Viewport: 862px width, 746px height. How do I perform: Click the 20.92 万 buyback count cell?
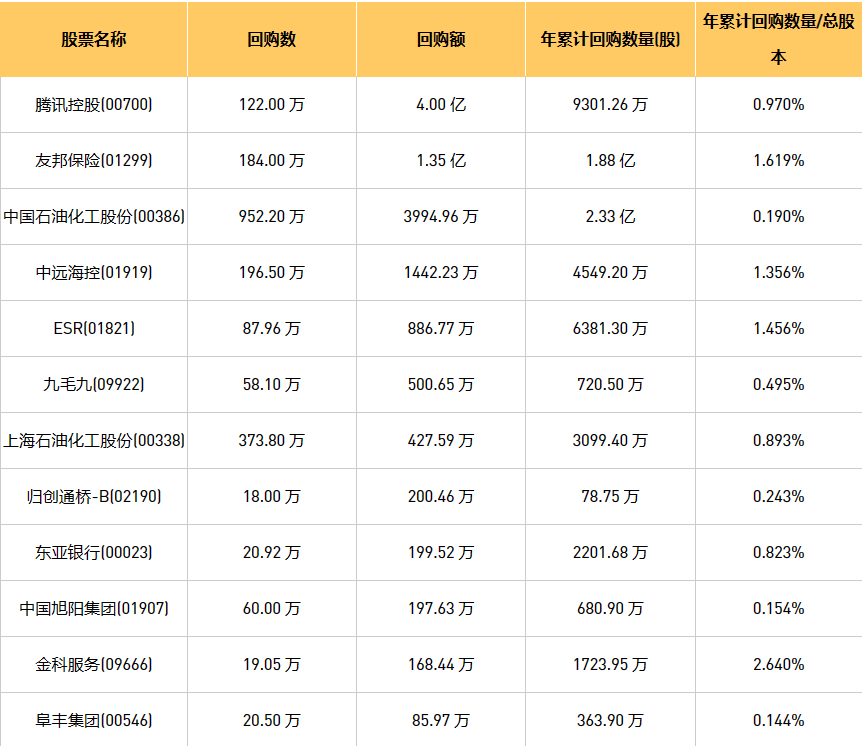[272, 552]
